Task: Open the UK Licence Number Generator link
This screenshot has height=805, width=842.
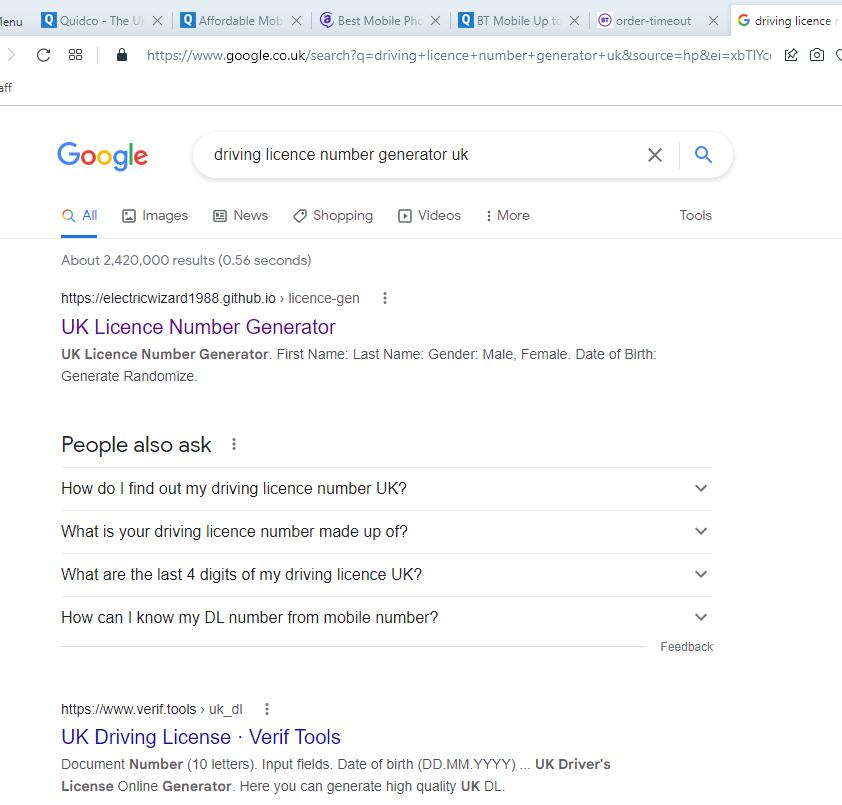Action: point(198,327)
